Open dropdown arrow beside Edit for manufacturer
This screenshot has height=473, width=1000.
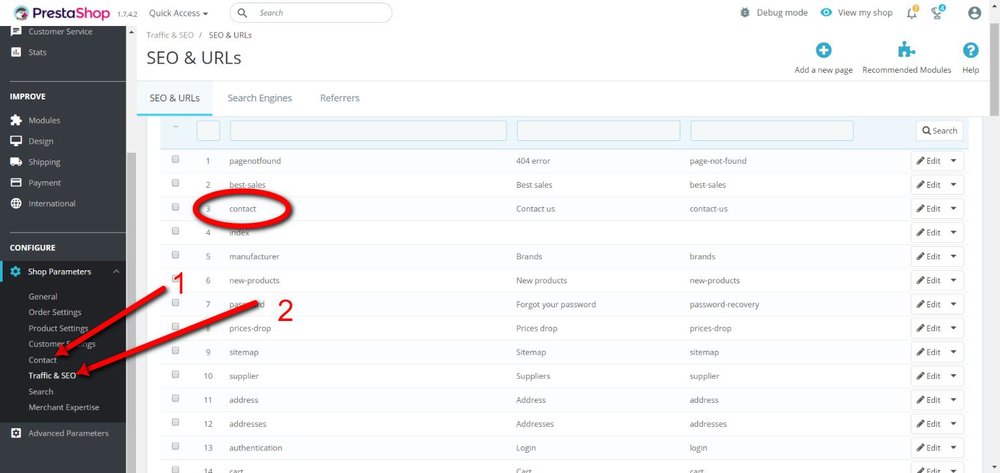click(954, 256)
